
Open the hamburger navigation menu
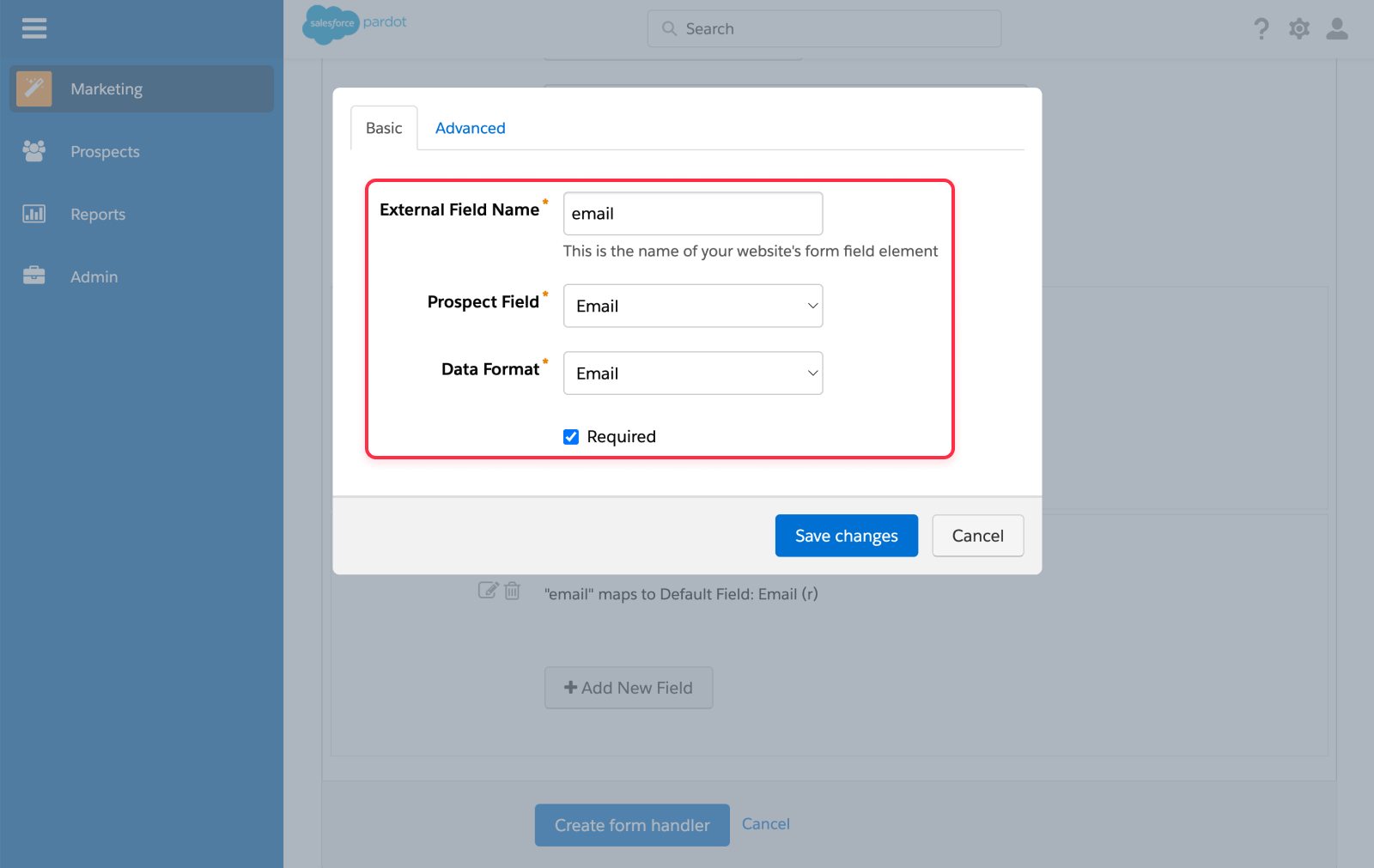[34, 28]
